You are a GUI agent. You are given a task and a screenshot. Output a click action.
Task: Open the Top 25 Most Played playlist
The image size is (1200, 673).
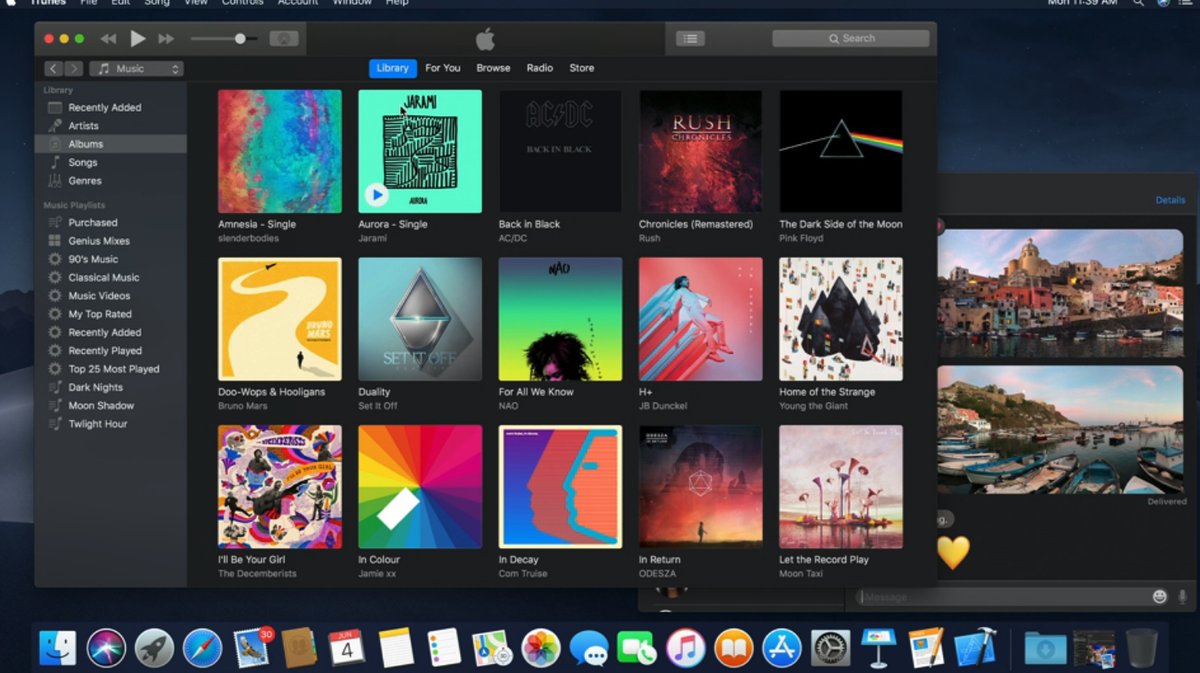click(x=113, y=369)
